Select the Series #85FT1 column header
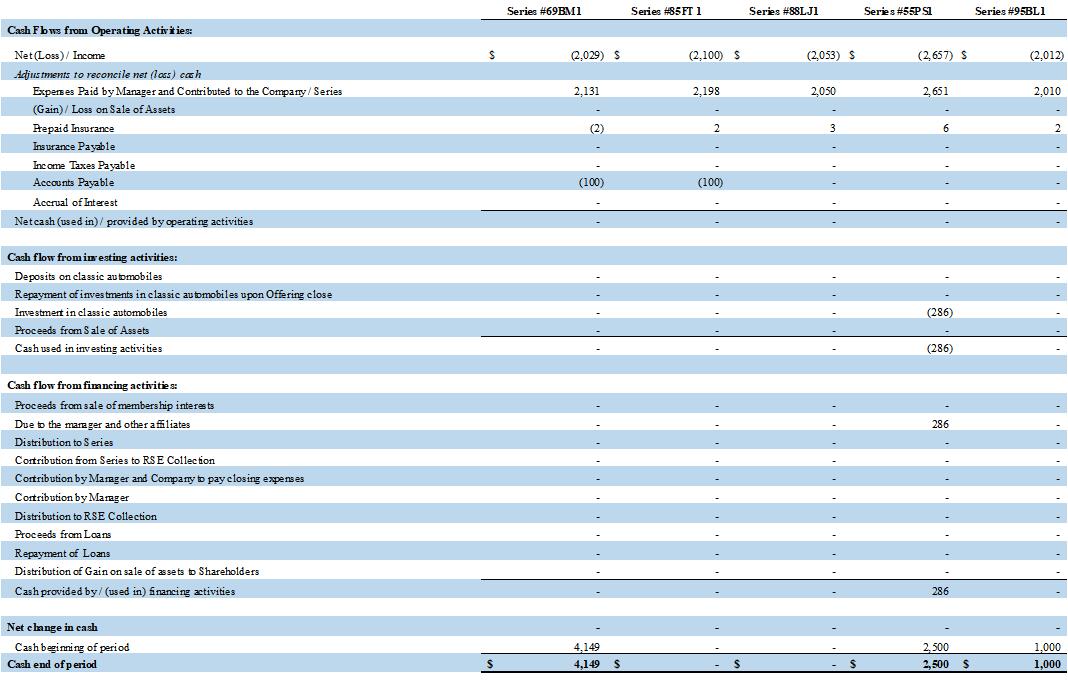This screenshot has height=692, width=1068. coord(668,11)
